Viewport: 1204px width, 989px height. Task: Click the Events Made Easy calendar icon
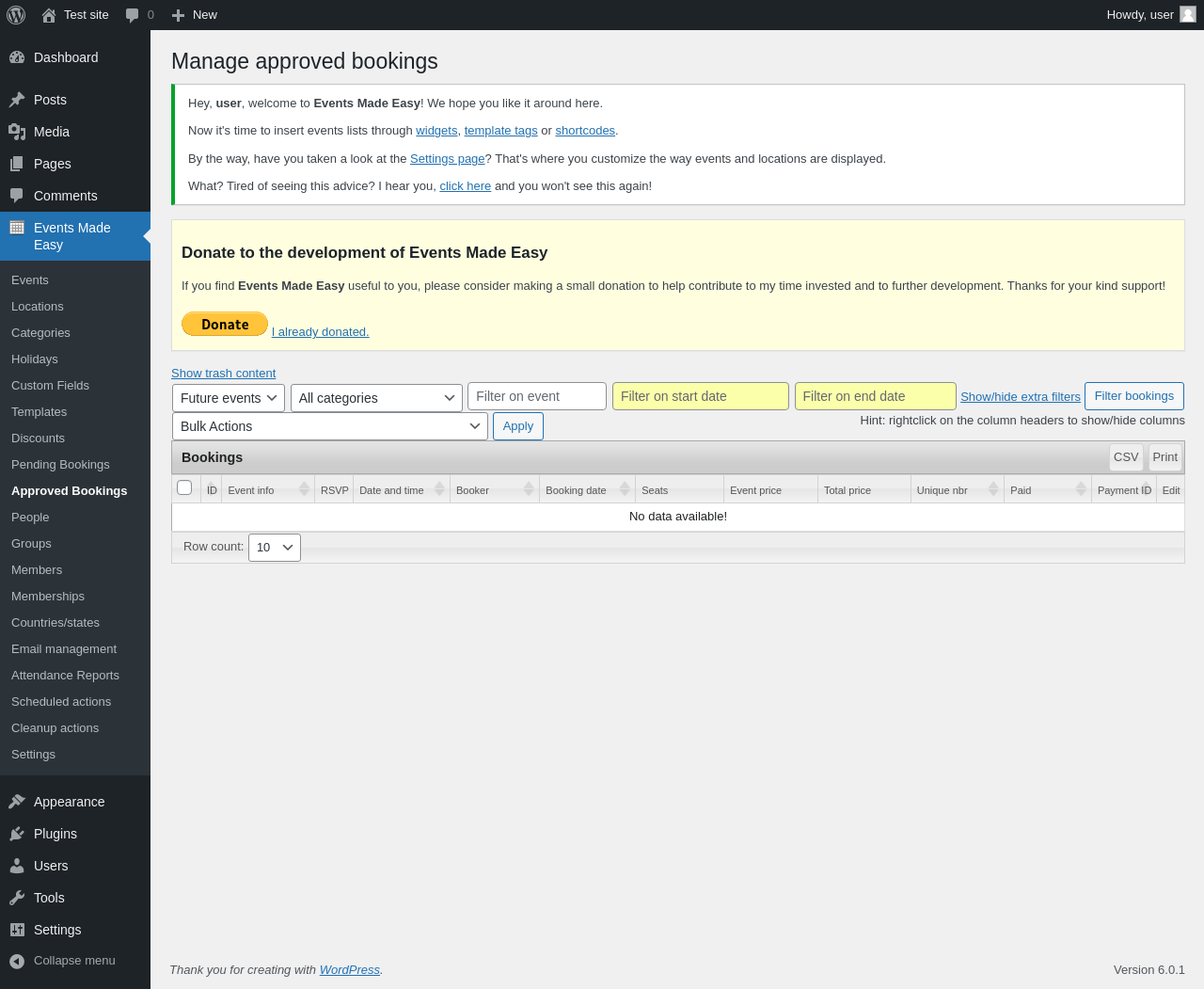pyautogui.click(x=17, y=228)
